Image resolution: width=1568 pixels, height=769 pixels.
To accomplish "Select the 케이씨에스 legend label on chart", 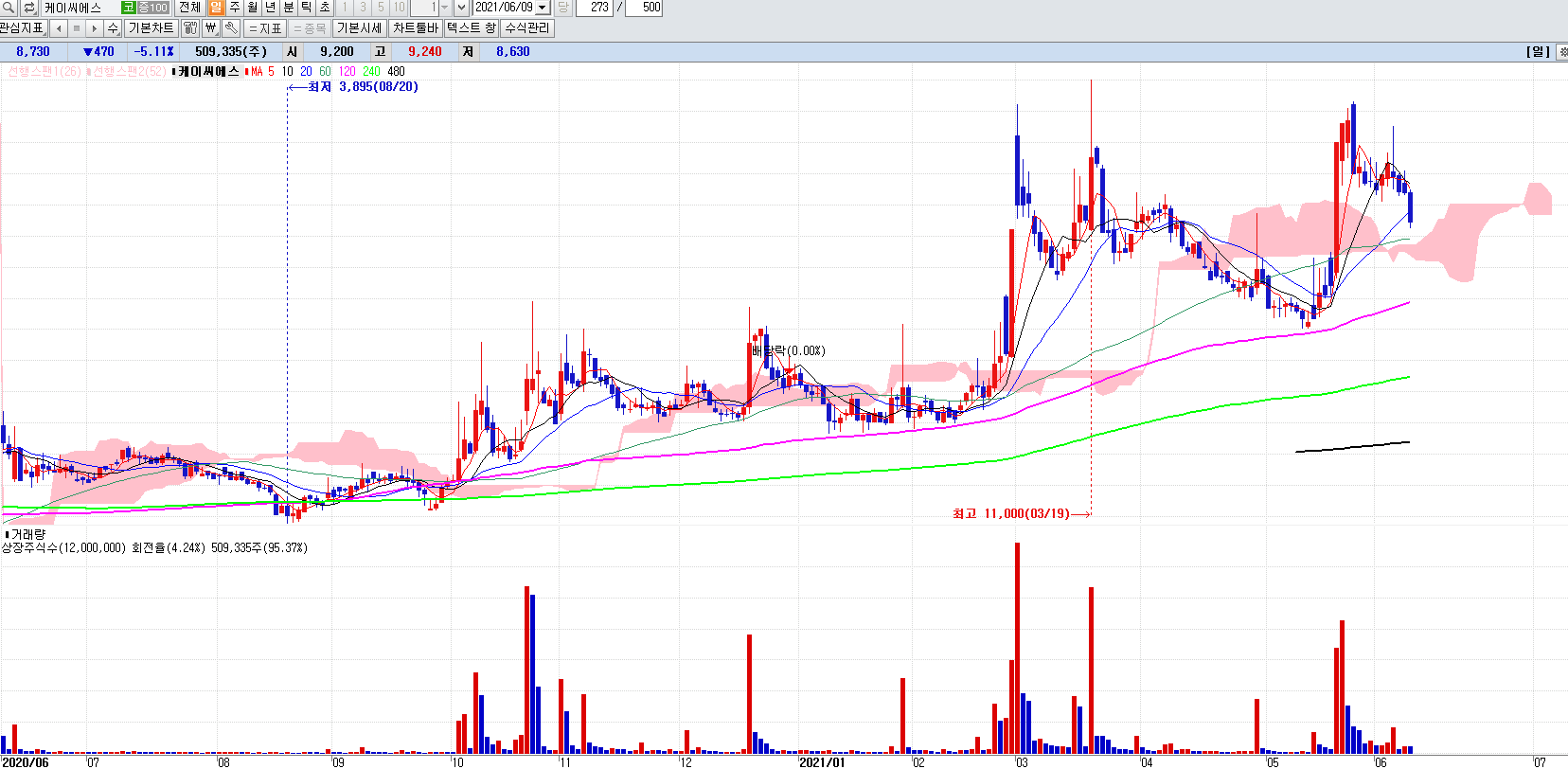I will pos(208,71).
